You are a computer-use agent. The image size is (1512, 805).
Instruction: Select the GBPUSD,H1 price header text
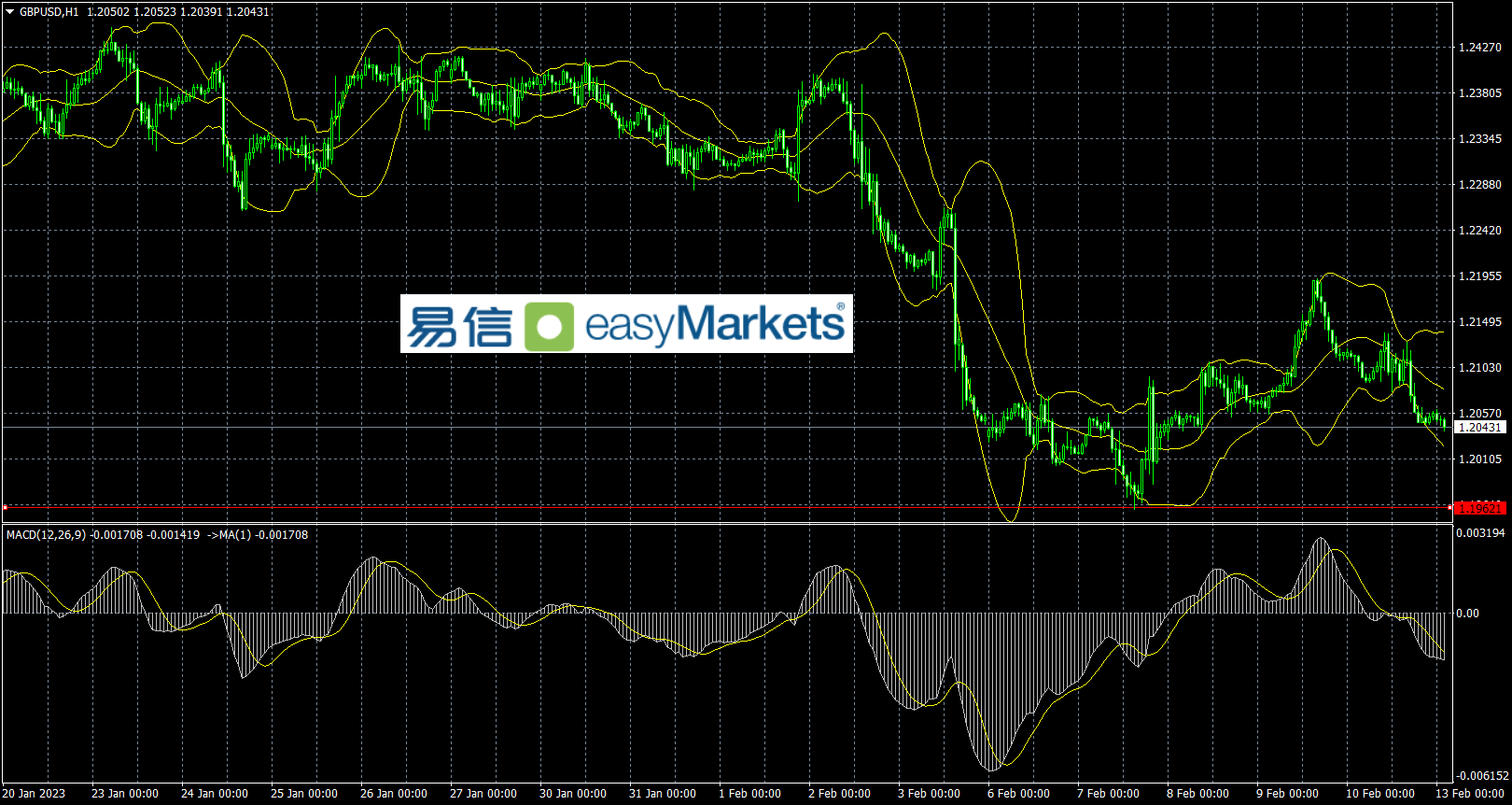144,12
